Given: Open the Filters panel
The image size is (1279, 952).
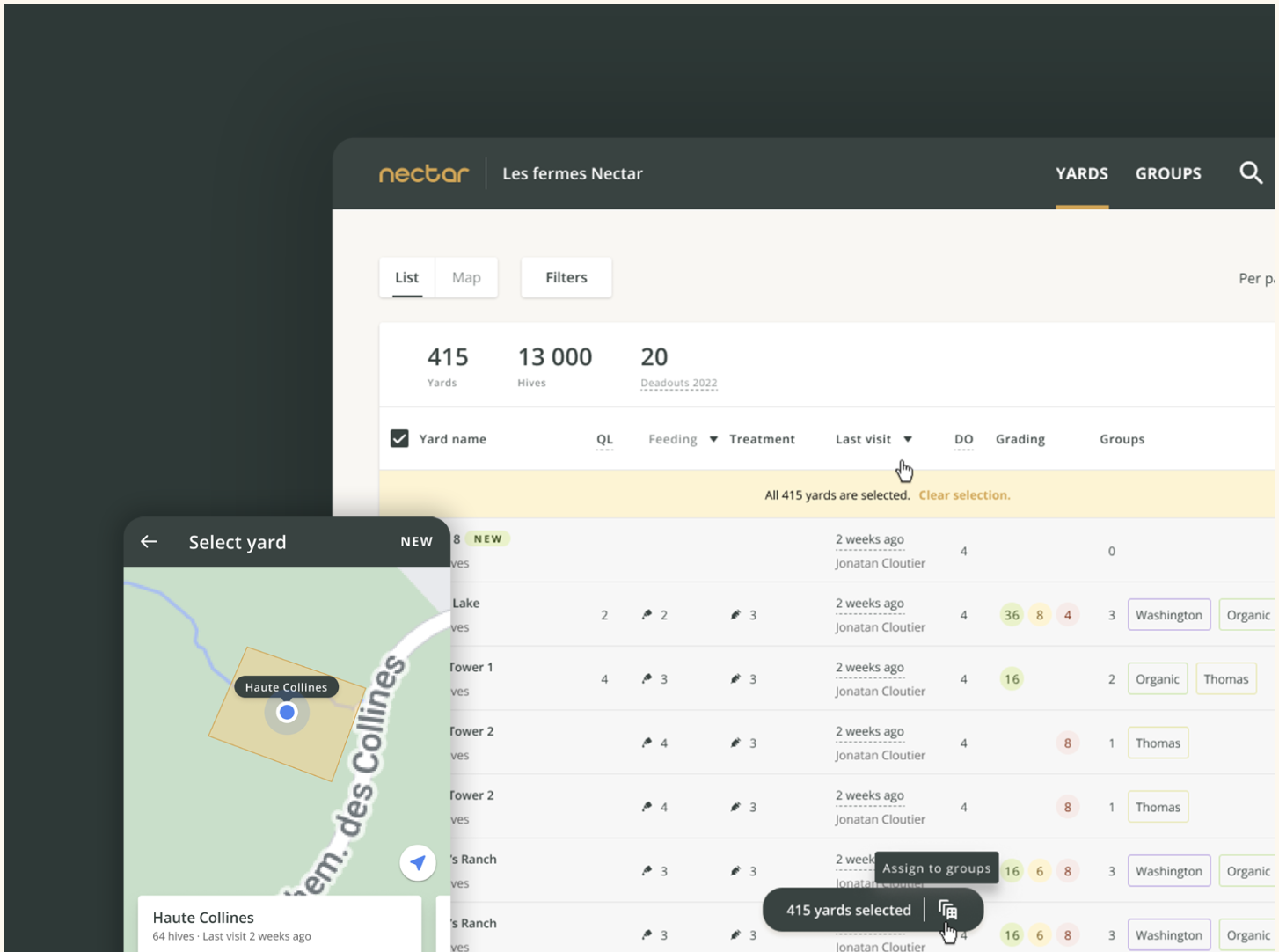Looking at the screenshot, I should (566, 277).
